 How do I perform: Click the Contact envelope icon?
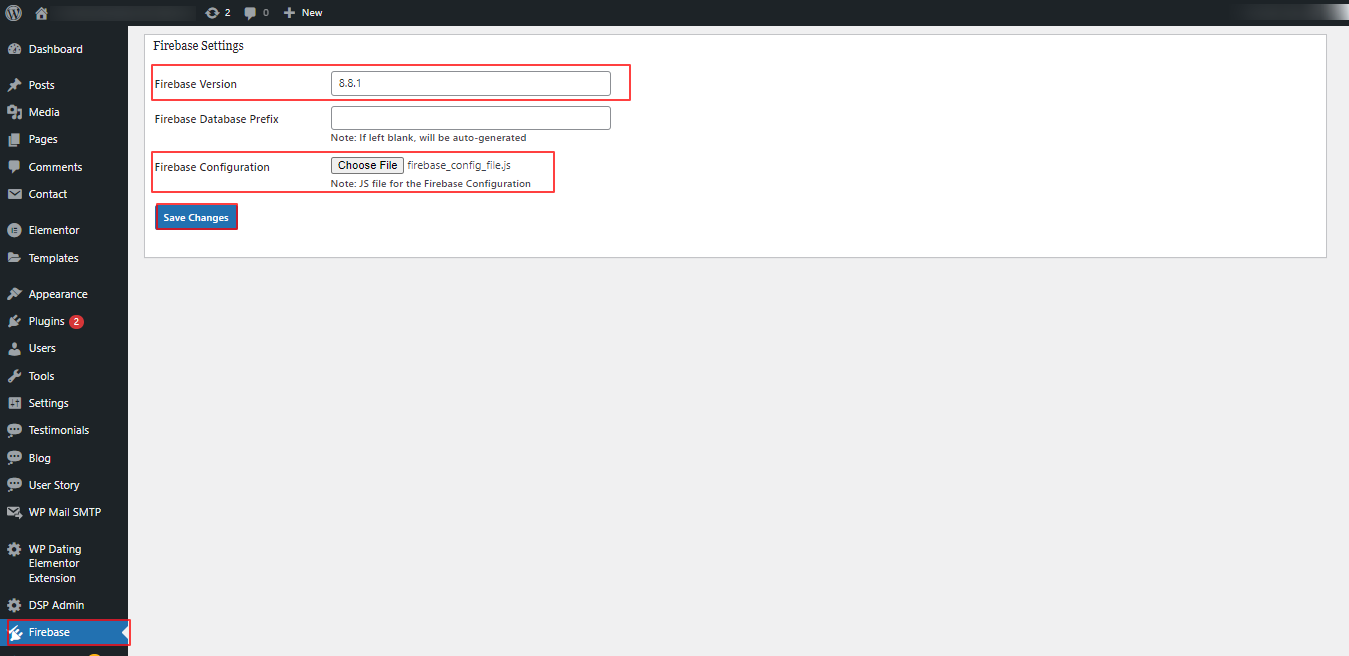(x=14, y=194)
